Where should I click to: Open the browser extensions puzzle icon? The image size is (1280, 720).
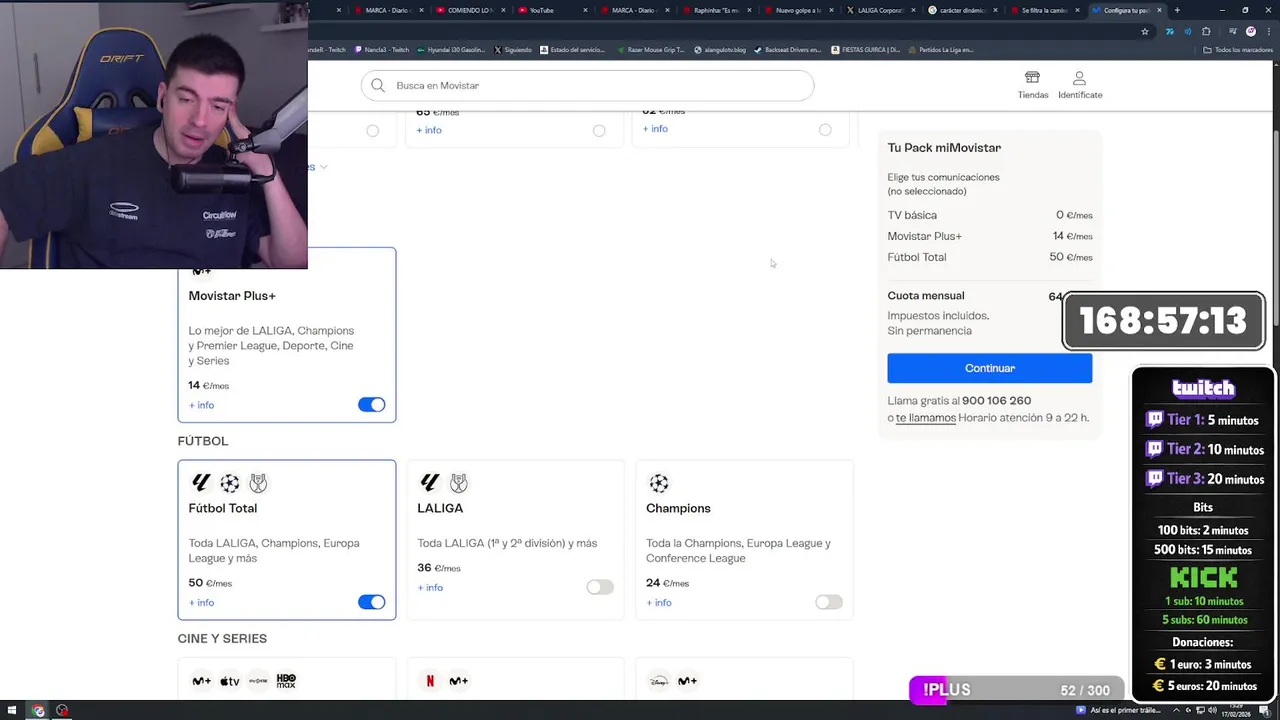click(x=1206, y=31)
